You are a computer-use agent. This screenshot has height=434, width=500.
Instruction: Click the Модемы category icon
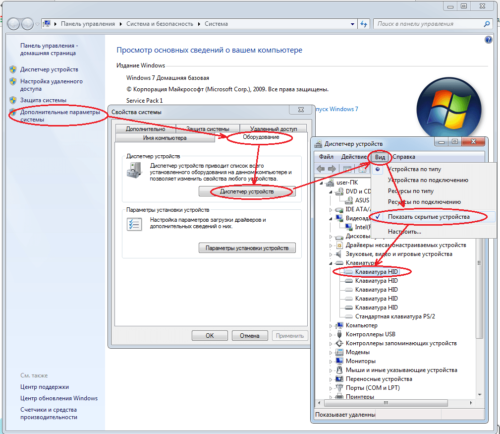coord(339,352)
